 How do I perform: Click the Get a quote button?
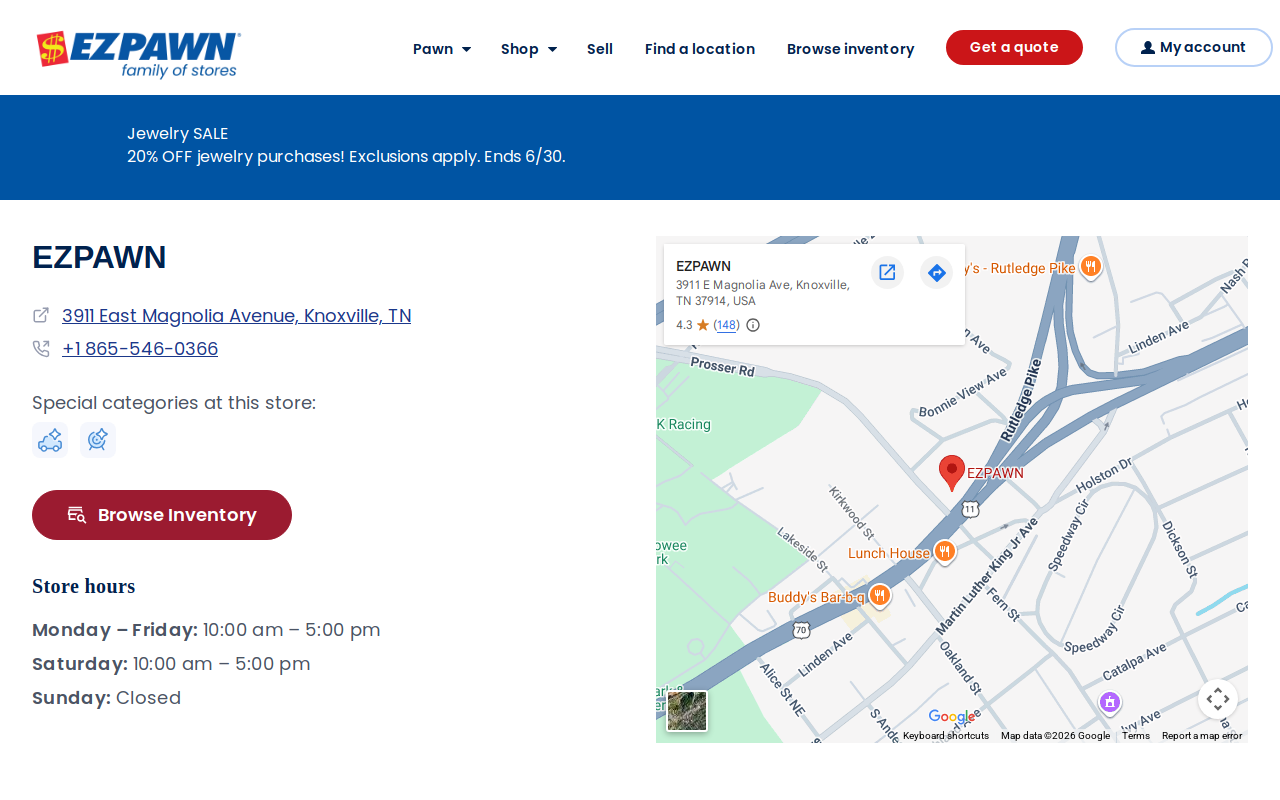[x=1014, y=48]
